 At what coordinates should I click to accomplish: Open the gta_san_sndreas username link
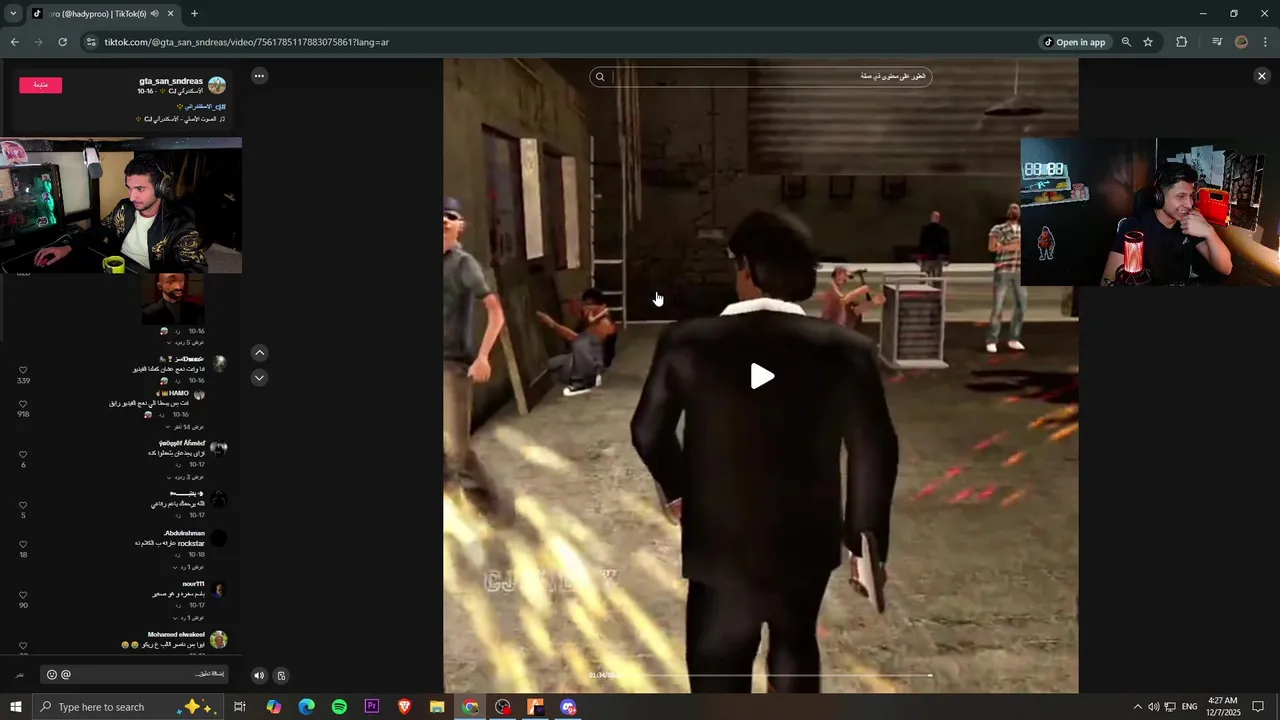[x=171, y=81]
